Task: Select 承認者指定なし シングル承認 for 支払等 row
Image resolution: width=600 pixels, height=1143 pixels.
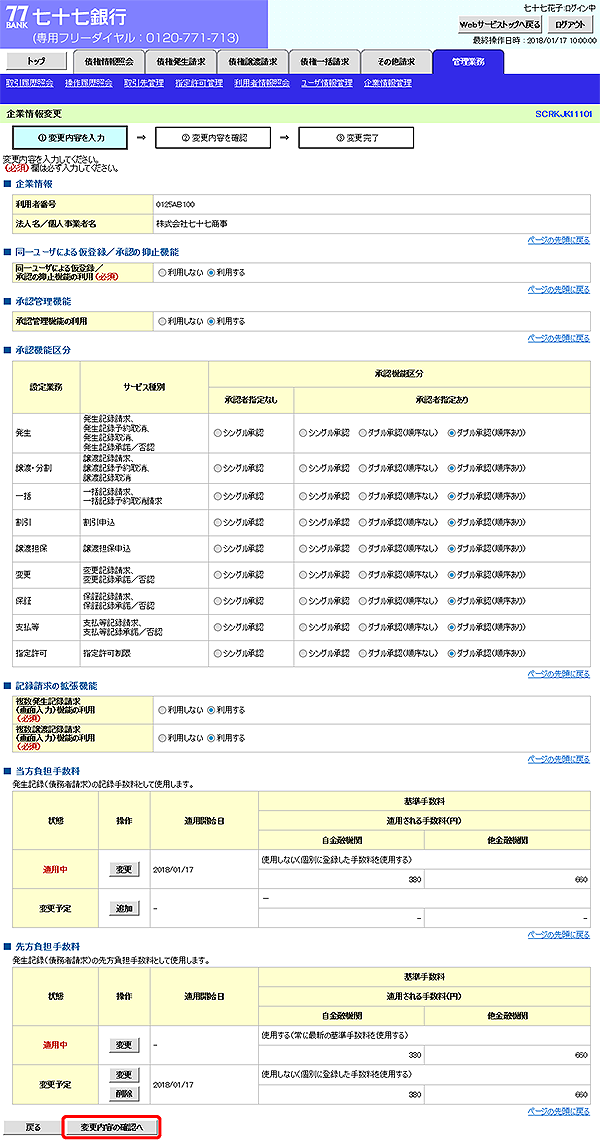Action: click(x=217, y=628)
